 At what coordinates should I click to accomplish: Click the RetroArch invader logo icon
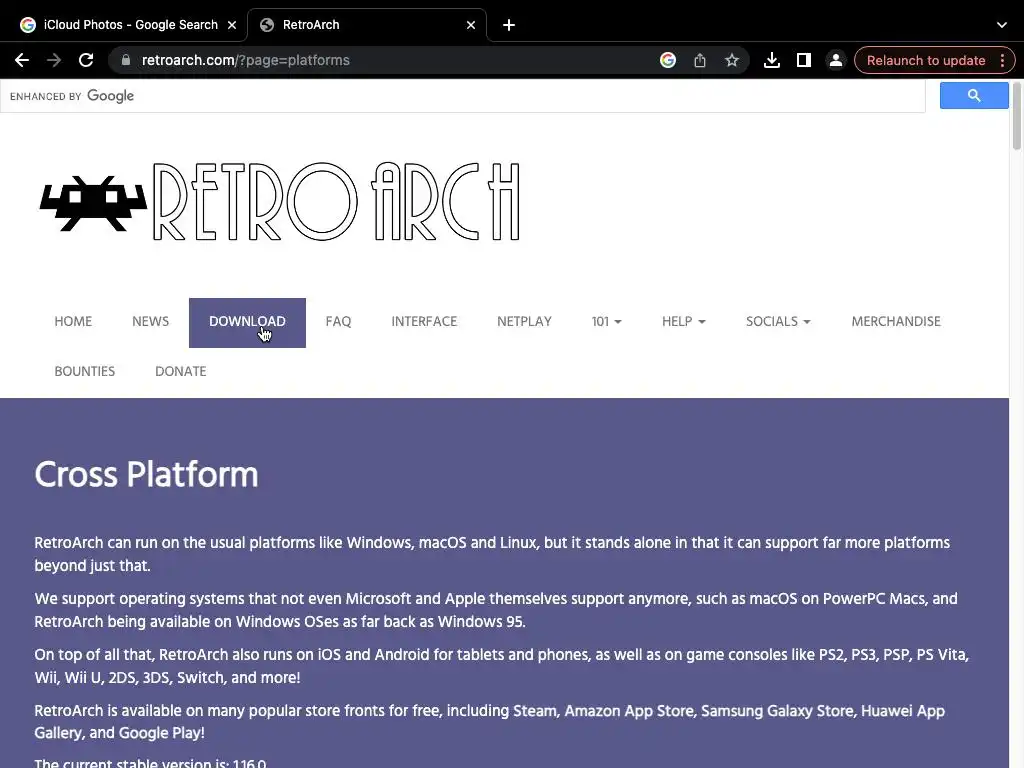pyautogui.click(x=93, y=202)
